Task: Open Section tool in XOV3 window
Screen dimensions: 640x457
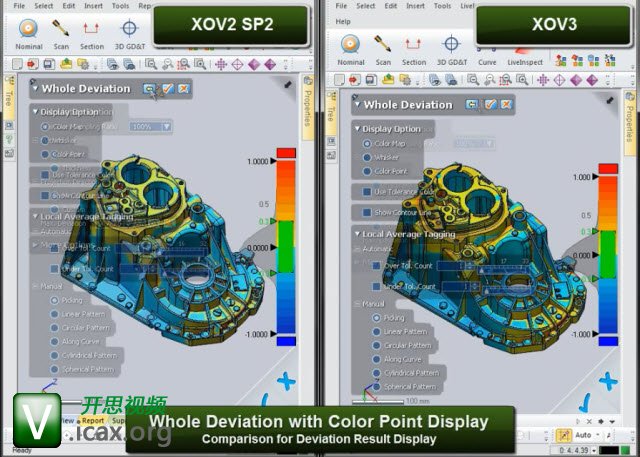Action: pyautogui.click(x=413, y=50)
